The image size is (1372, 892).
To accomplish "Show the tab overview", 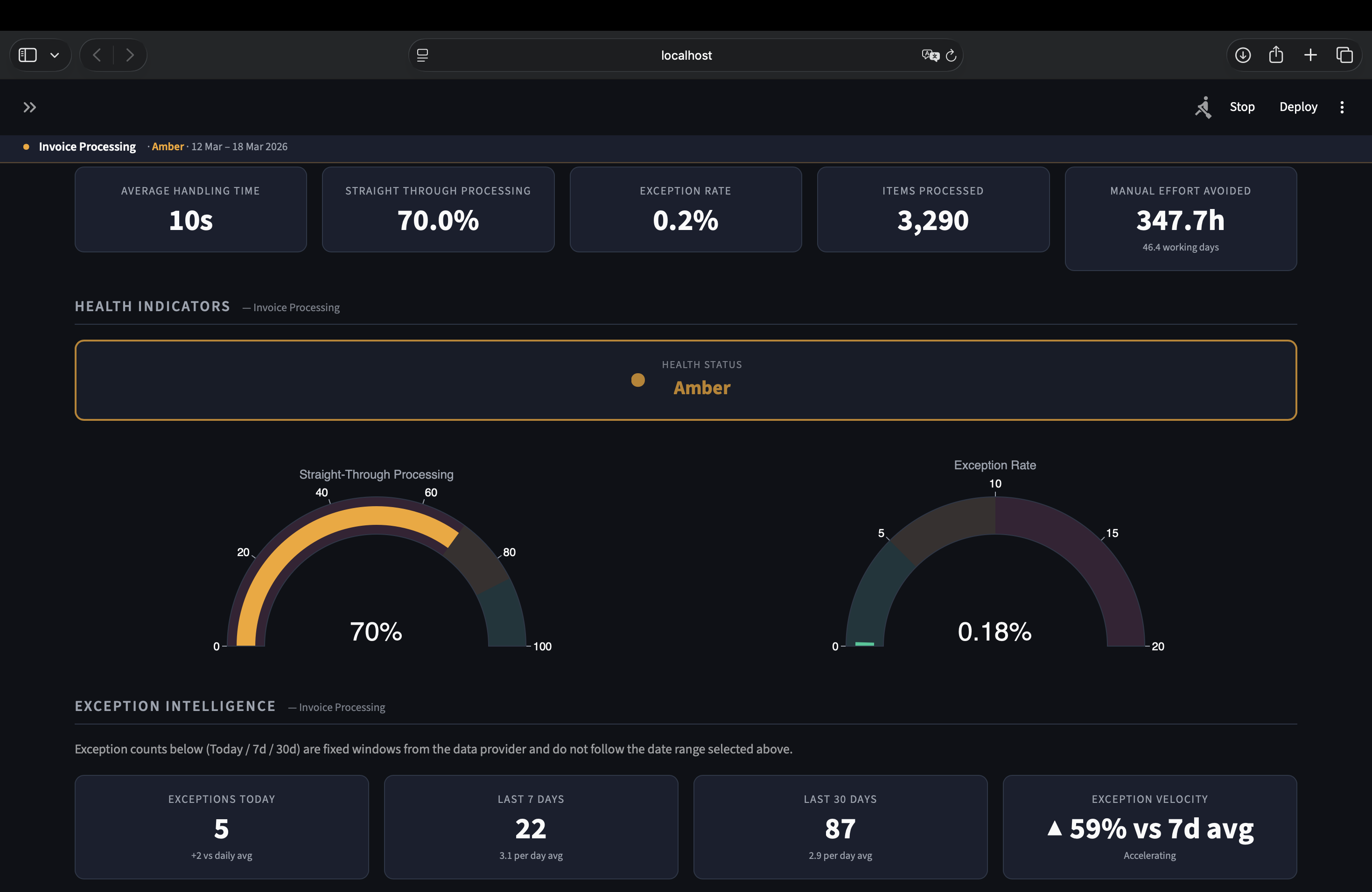I will (x=1345, y=54).
